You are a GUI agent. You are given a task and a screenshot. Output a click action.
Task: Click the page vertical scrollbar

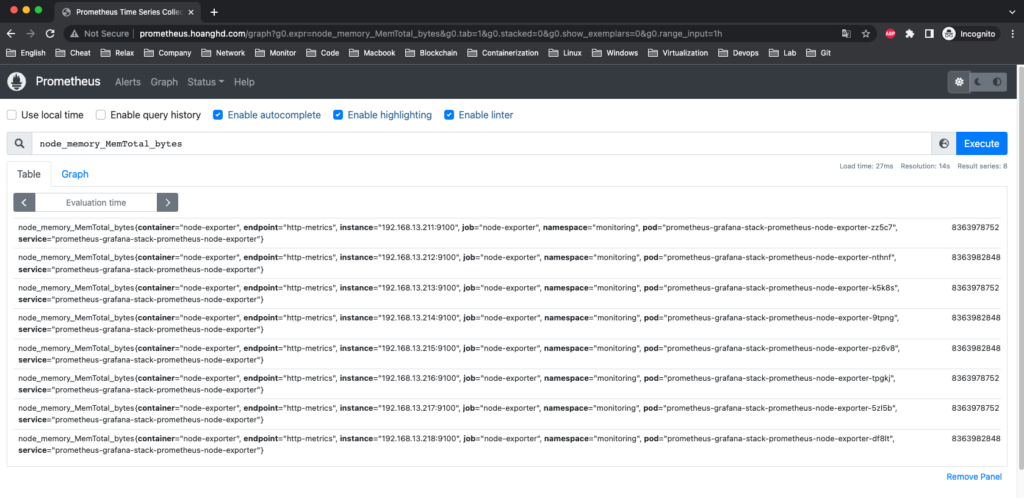1019,267
